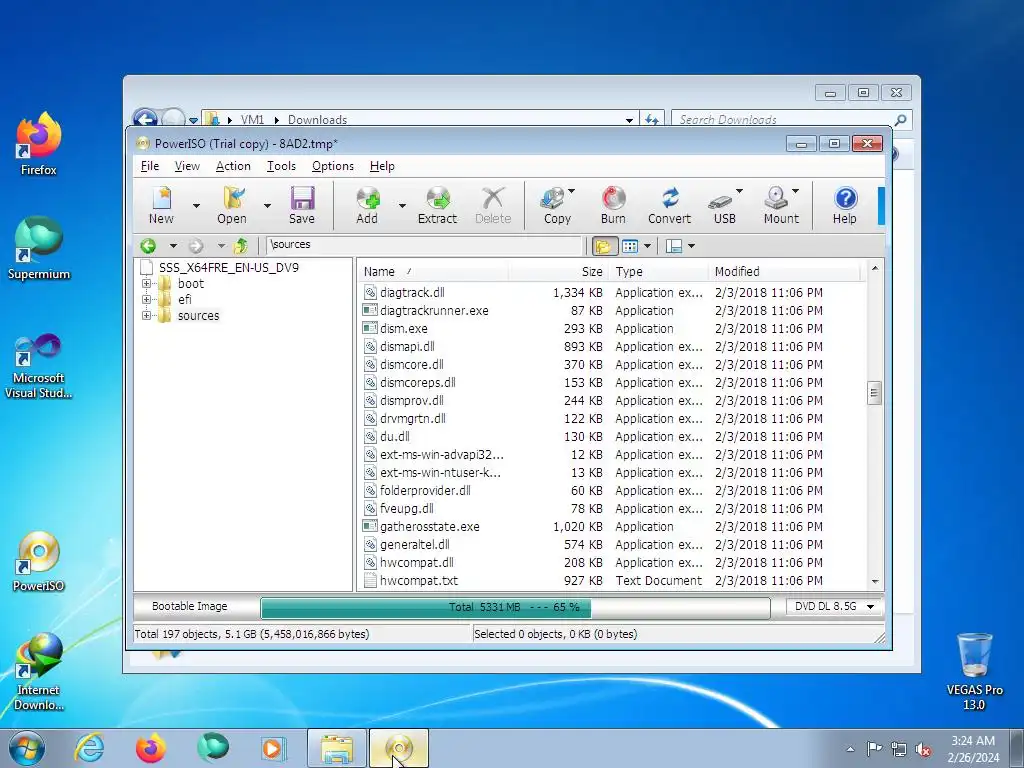This screenshot has height=768, width=1024.
Task: Open the Options menu
Action: [x=332, y=167]
